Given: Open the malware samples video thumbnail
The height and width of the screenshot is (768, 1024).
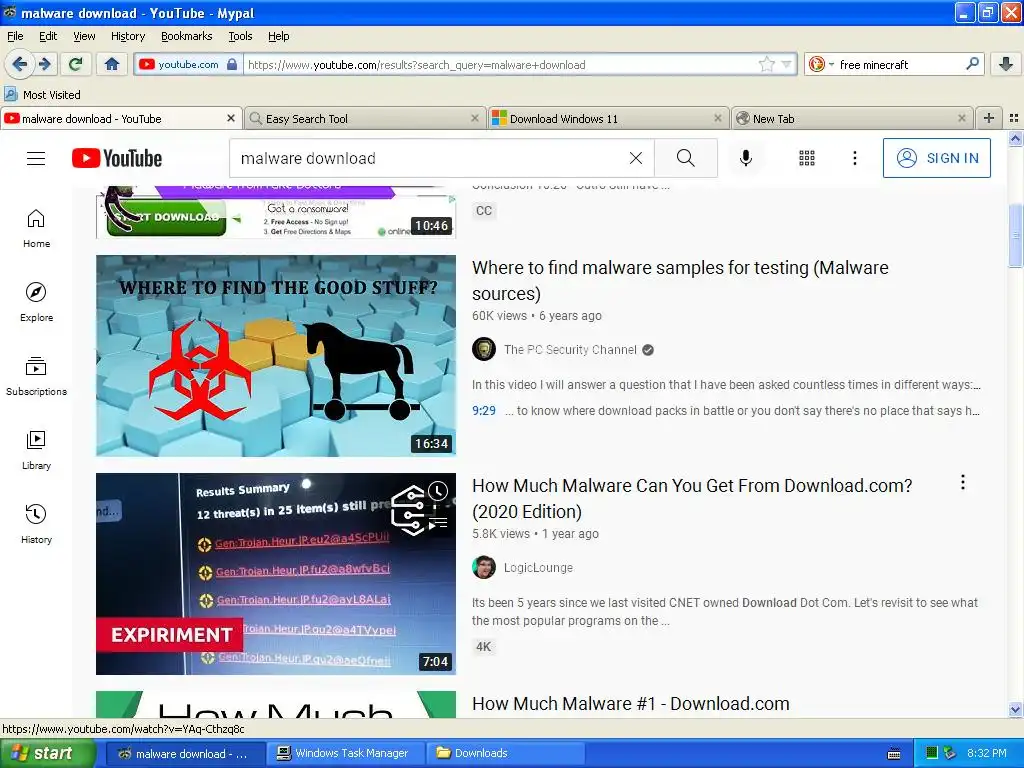Looking at the screenshot, I should pyautogui.click(x=276, y=355).
